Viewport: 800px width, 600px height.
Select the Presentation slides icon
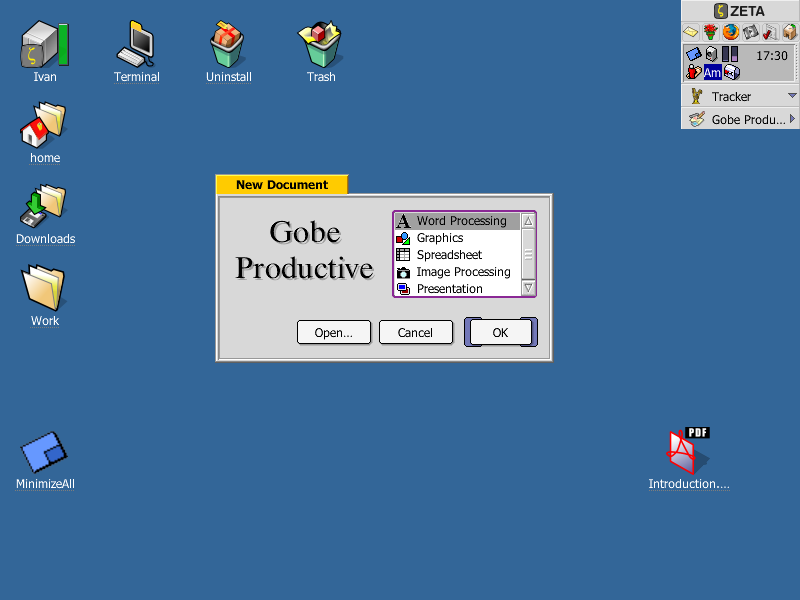pos(403,289)
